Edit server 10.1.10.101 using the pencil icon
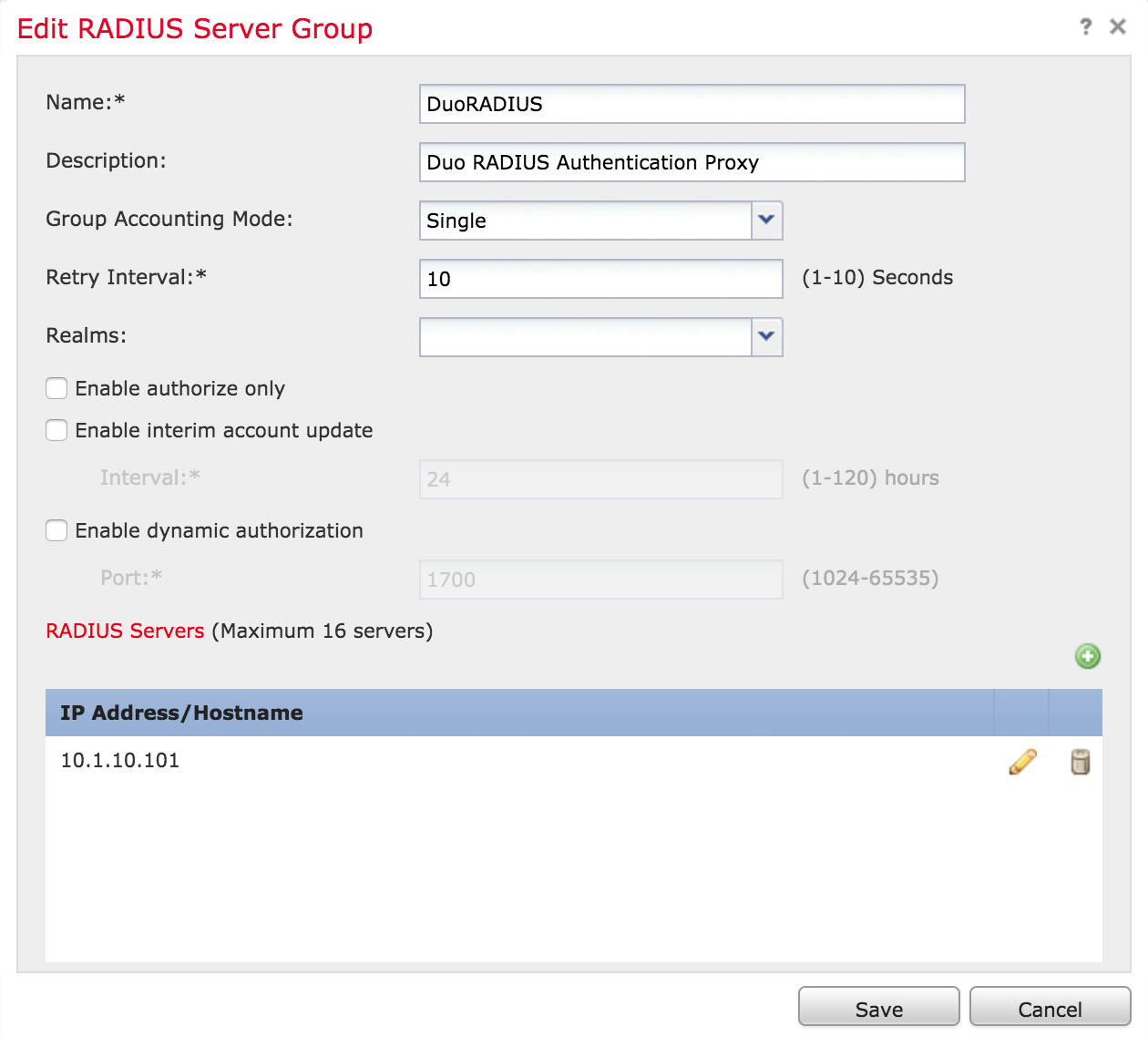This screenshot has width=1148, height=1037. (x=1022, y=762)
